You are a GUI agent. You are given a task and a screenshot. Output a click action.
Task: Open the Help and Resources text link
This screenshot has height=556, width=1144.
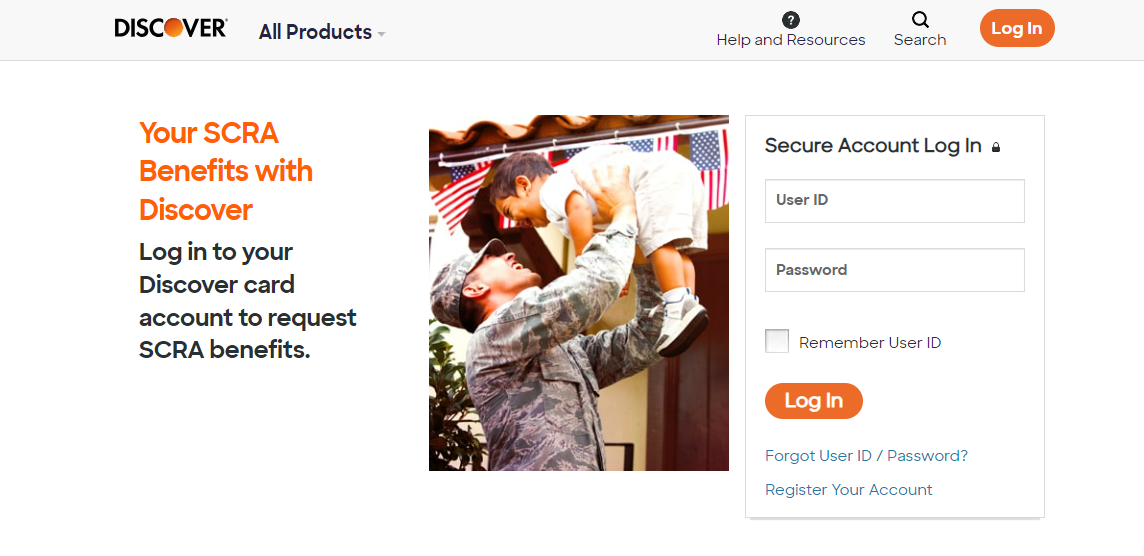point(791,40)
